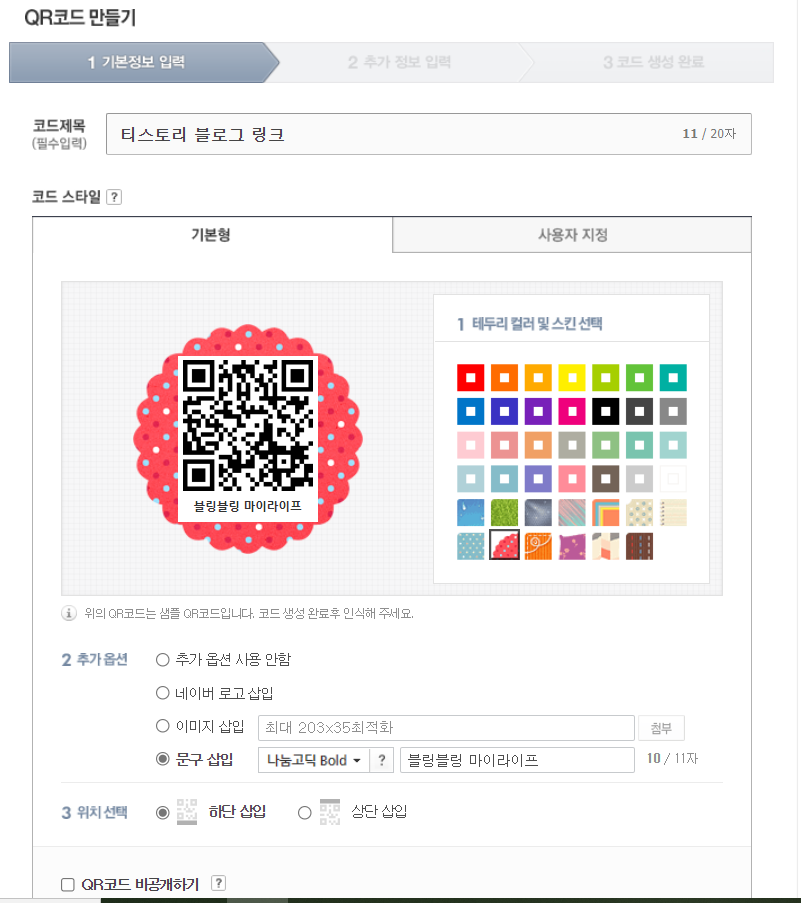
Task: Pick the magenta pink border color
Action: click(572, 412)
